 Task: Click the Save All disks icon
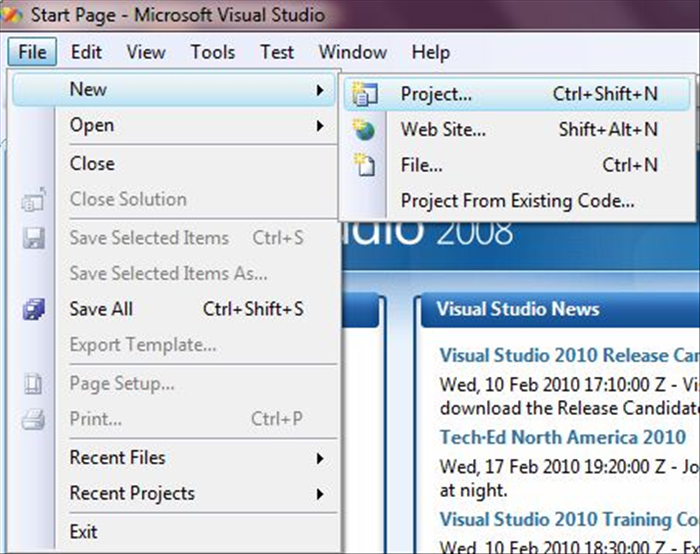(34, 309)
